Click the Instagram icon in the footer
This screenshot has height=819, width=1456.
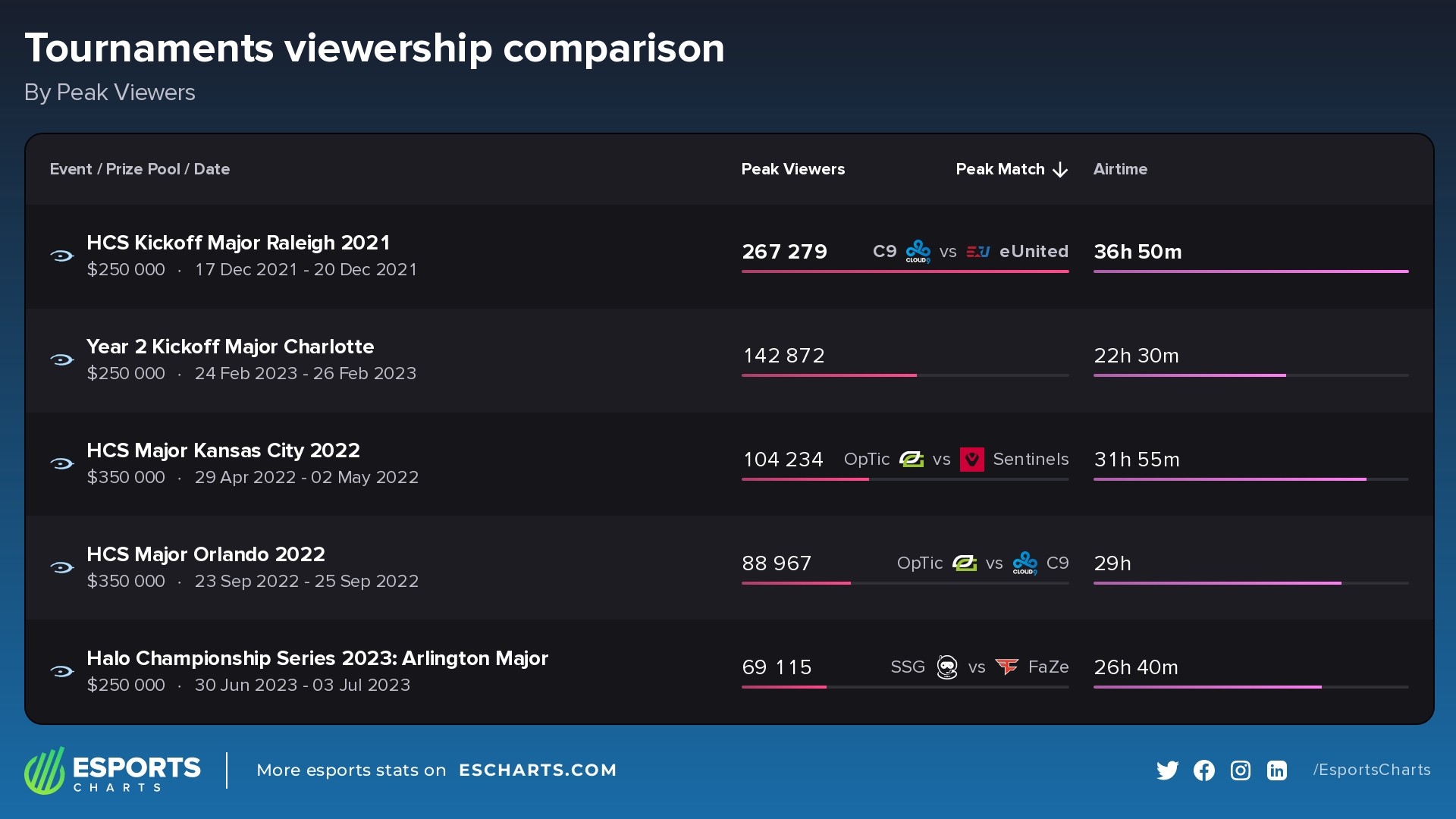1241,770
